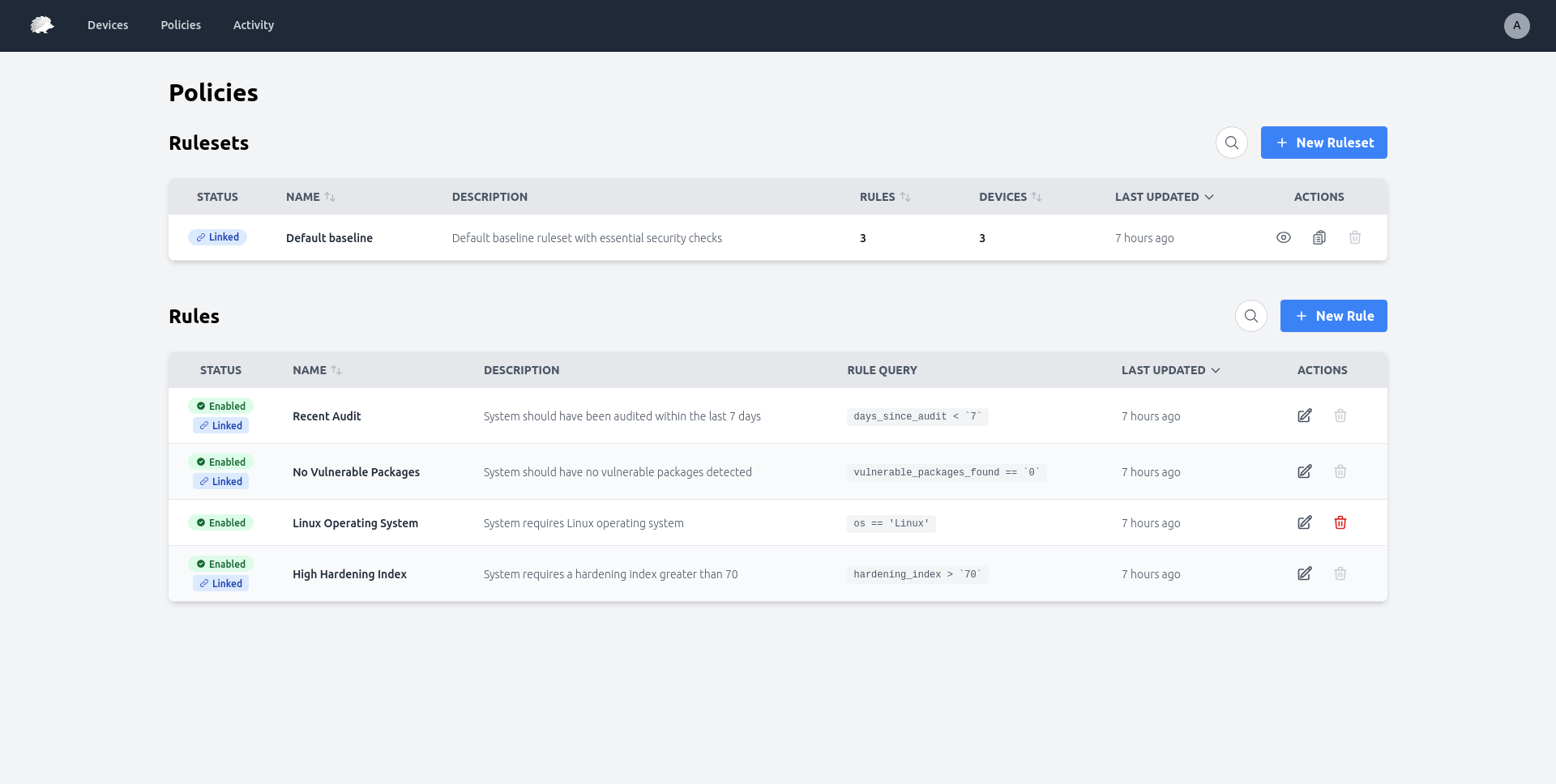This screenshot has height=784, width=1556.
Task: Edit the Recent Audit rule
Action: click(x=1304, y=415)
